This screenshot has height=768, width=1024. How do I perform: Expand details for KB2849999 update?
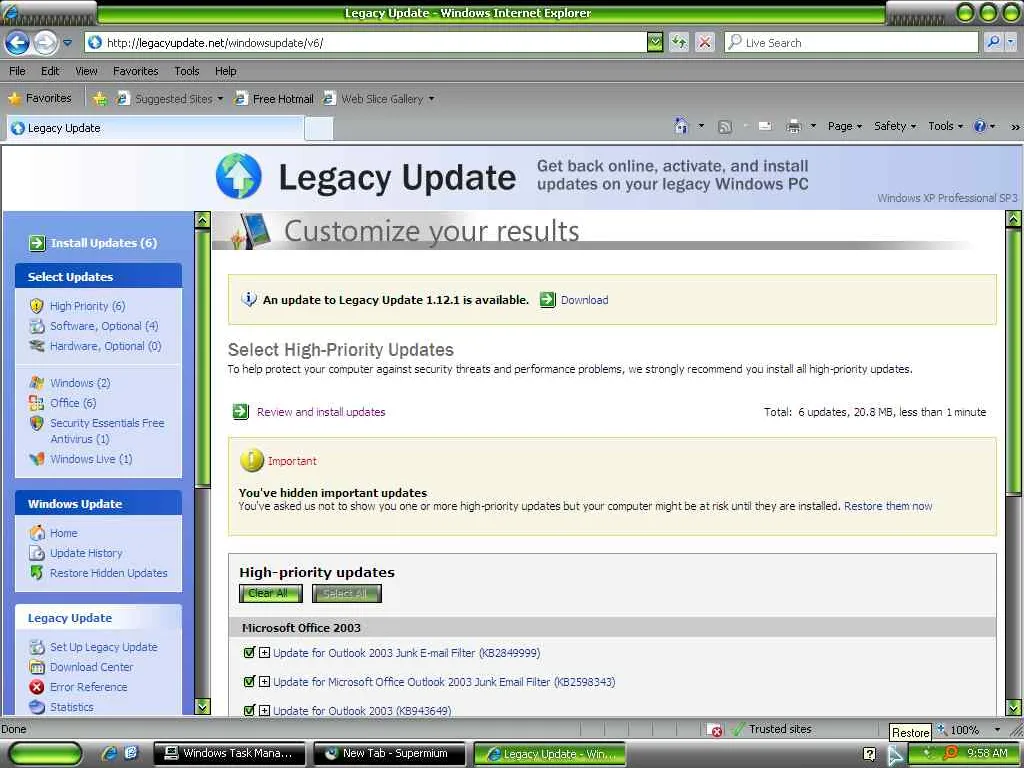coord(264,652)
